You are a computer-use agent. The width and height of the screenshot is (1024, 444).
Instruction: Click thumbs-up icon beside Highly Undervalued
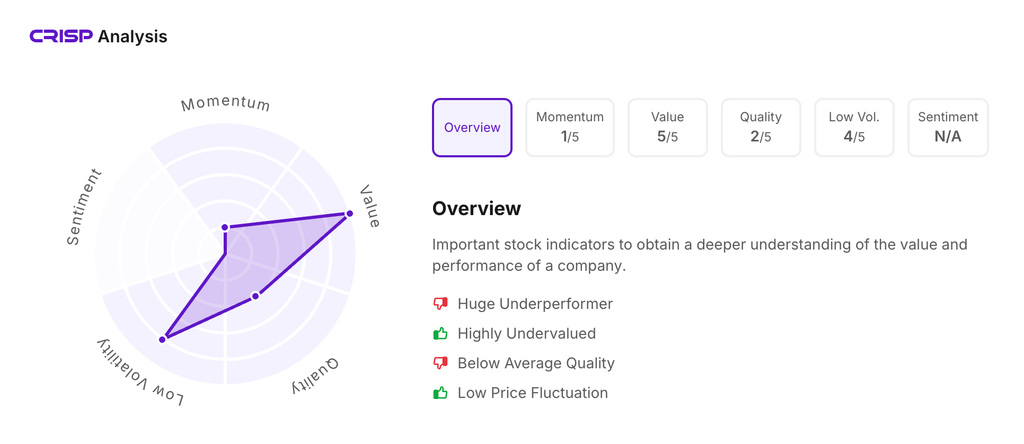440,333
